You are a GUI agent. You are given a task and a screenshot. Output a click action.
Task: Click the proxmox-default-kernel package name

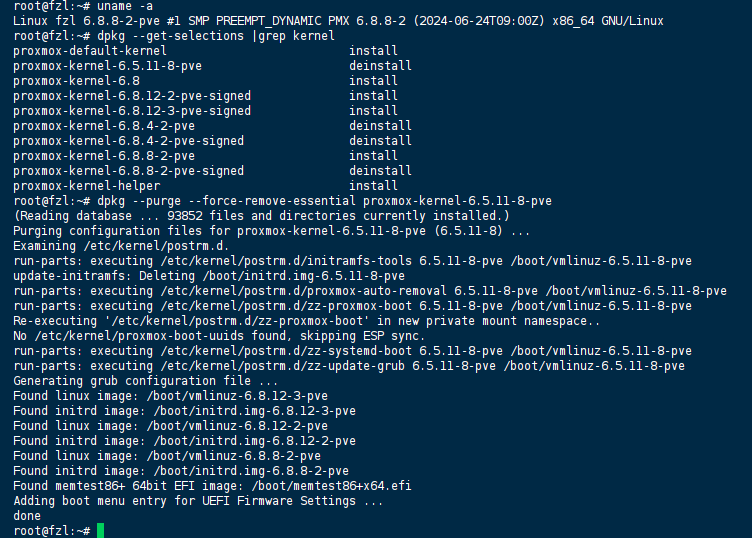(90, 51)
